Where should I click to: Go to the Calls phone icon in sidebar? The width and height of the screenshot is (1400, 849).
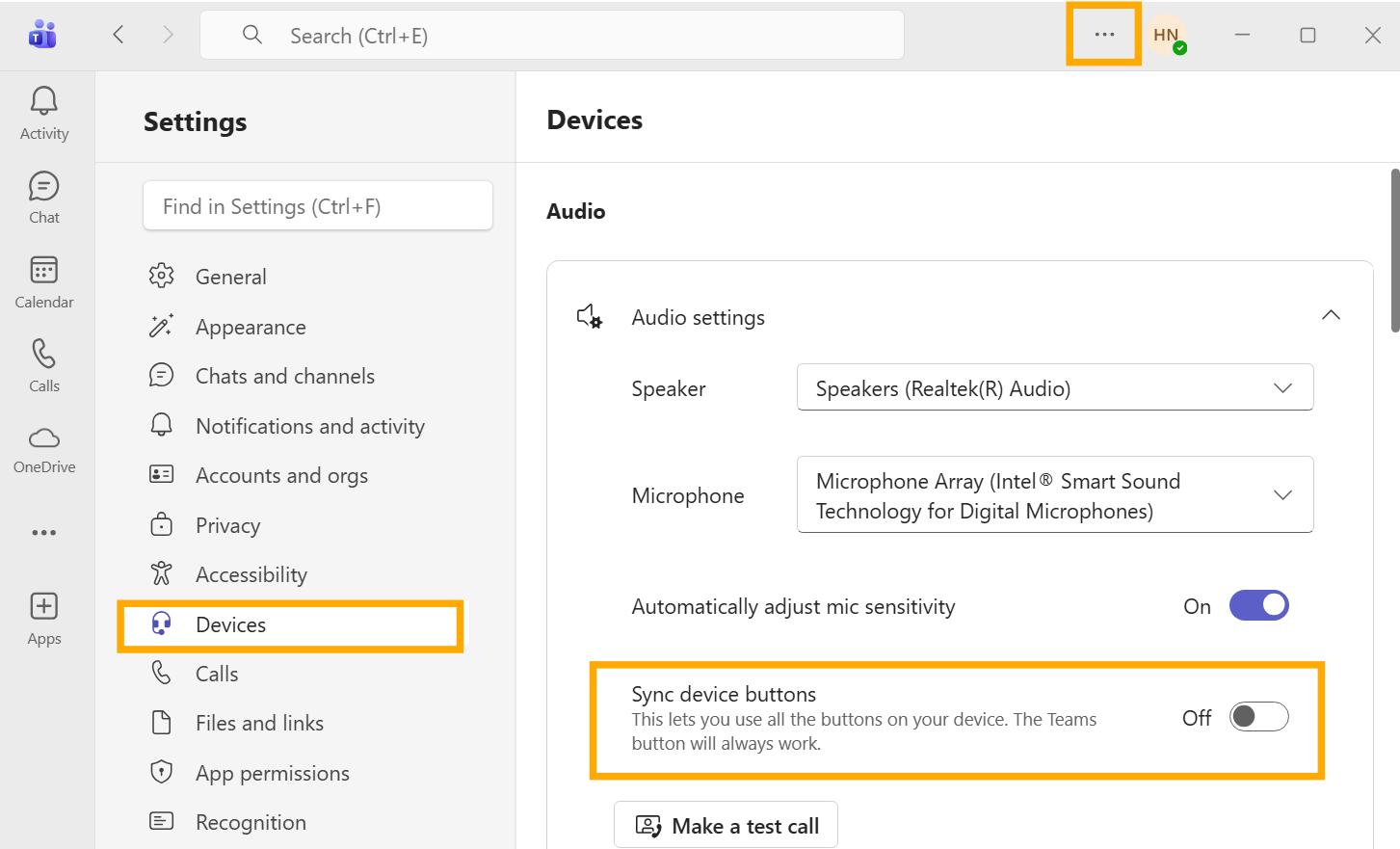point(44,355)
